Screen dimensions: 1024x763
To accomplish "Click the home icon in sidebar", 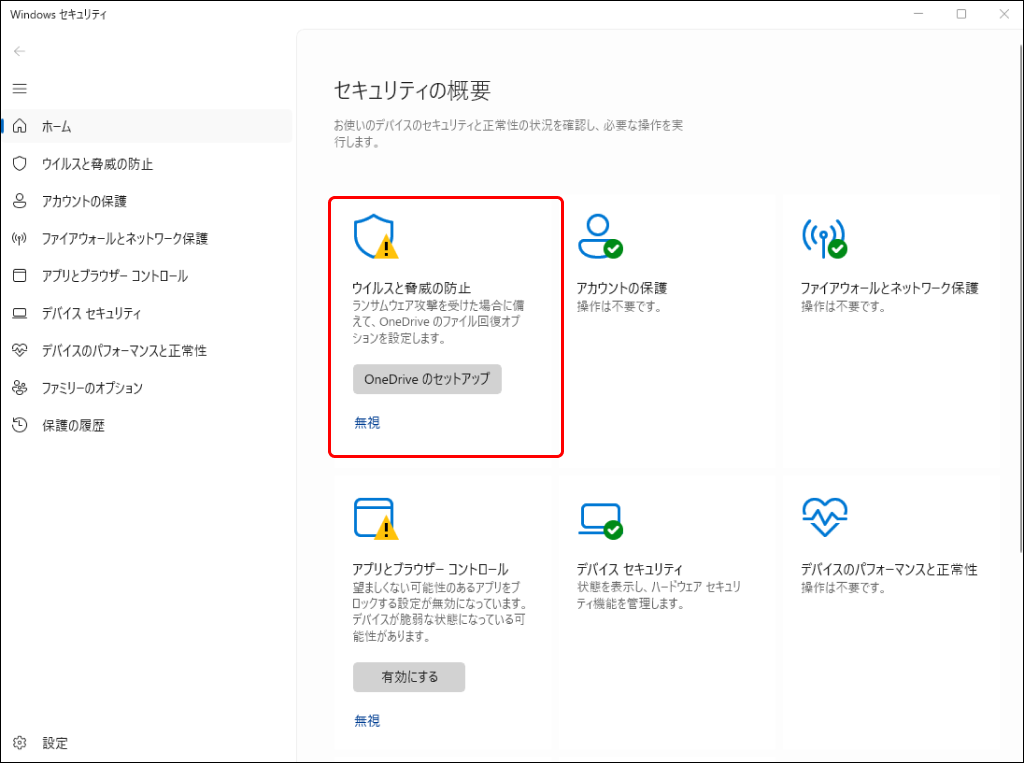I will [x=20, y=126].
